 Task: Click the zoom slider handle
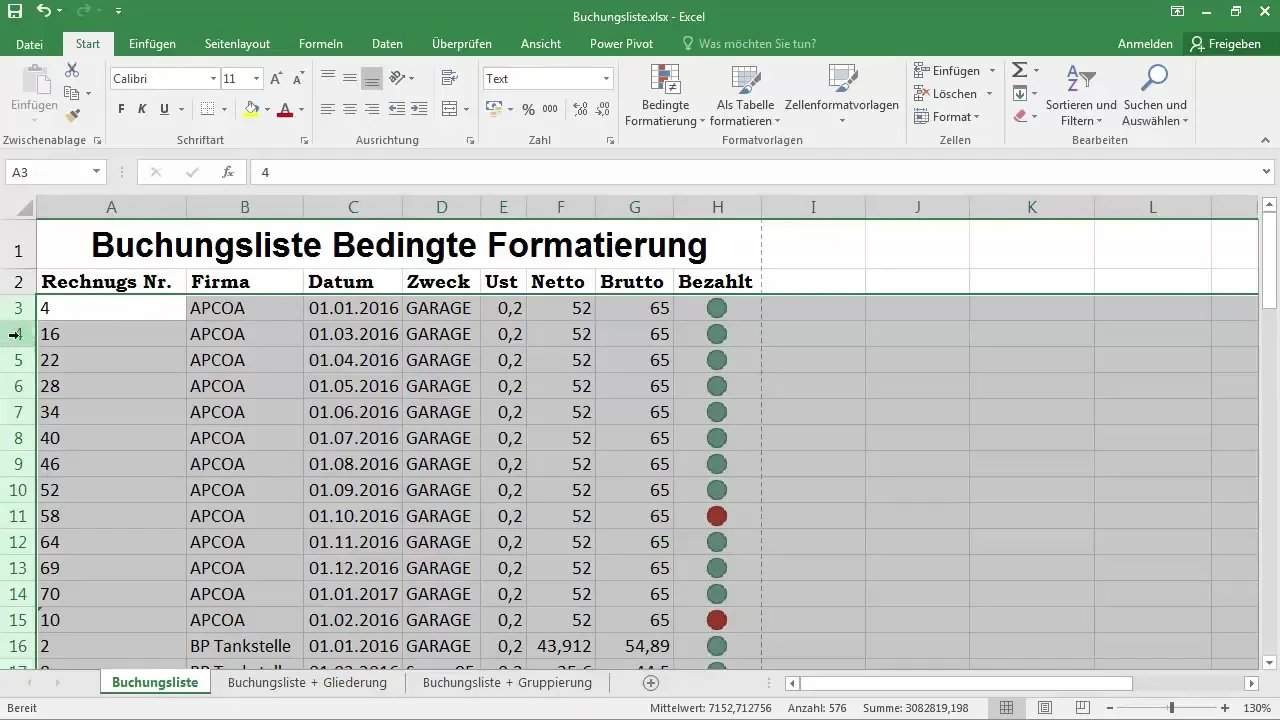tap(1172, 708)
